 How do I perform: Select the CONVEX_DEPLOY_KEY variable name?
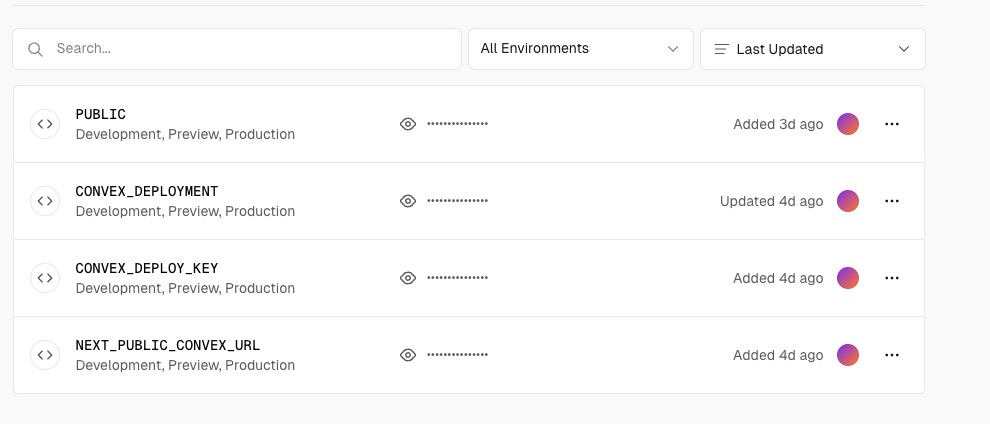146,268
